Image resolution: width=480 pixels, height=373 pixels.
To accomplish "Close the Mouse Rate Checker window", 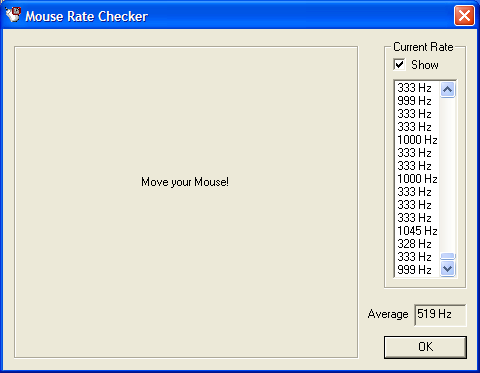I will coord(464,15).
